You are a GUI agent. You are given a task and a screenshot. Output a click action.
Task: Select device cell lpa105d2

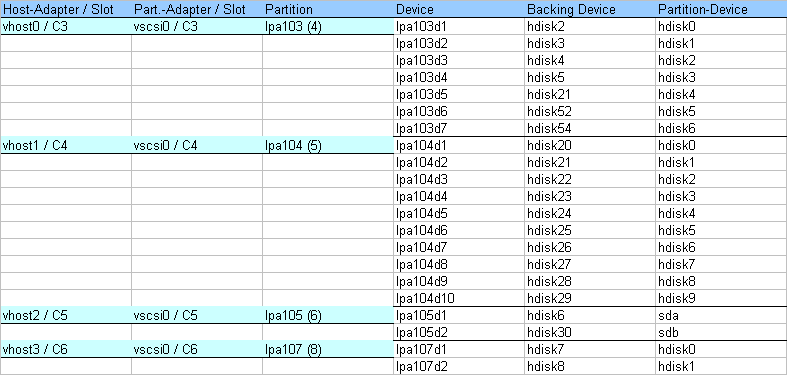click(459, 332)
